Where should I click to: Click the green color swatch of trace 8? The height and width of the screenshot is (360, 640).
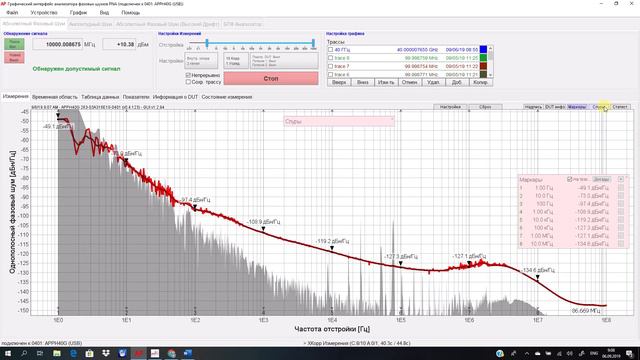483,58
